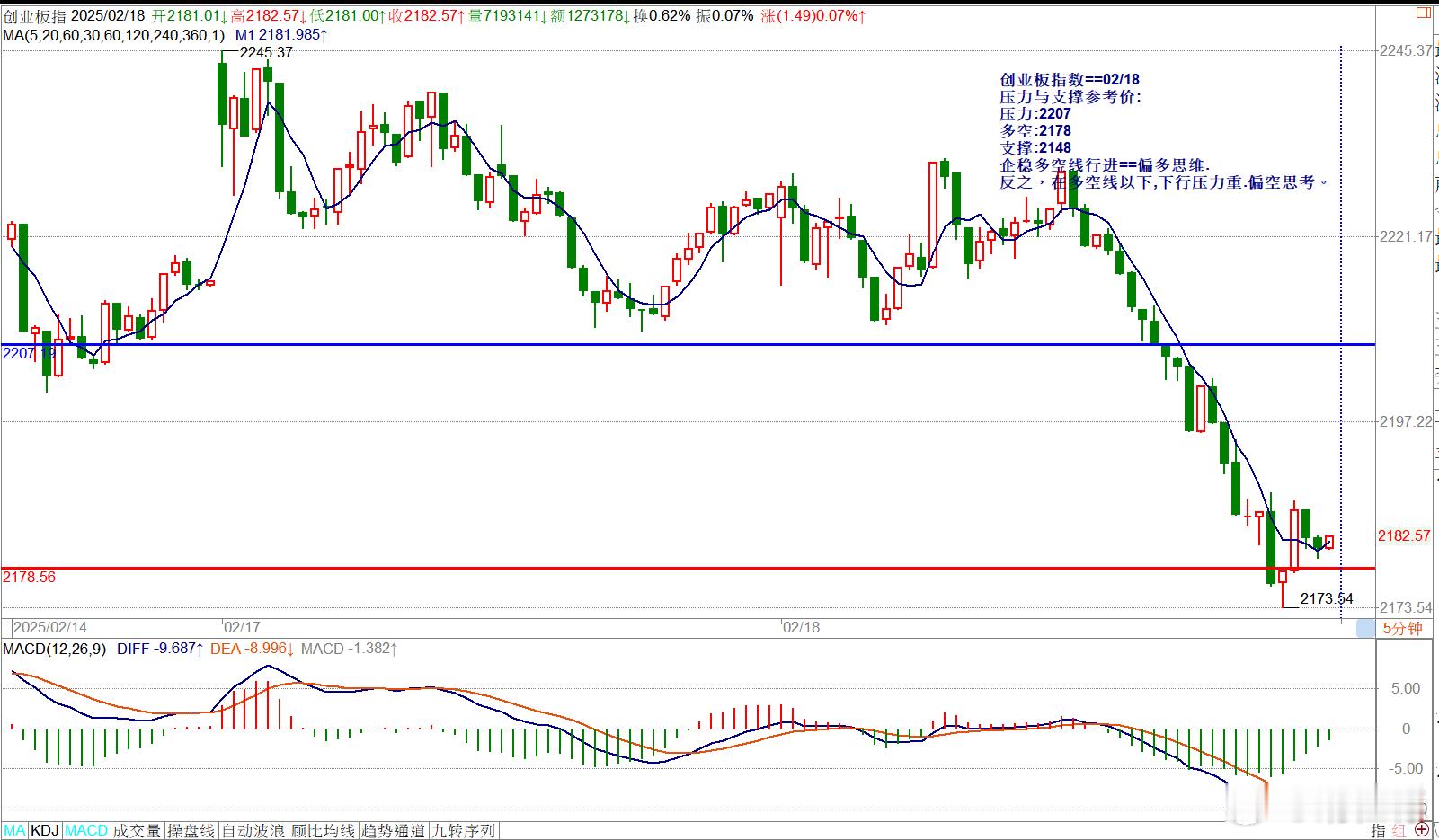1439x840 pixels.
Task: Click the MA(5,20,60,30,60,120,240,360,1) parameters label
Action: [113, 35]
